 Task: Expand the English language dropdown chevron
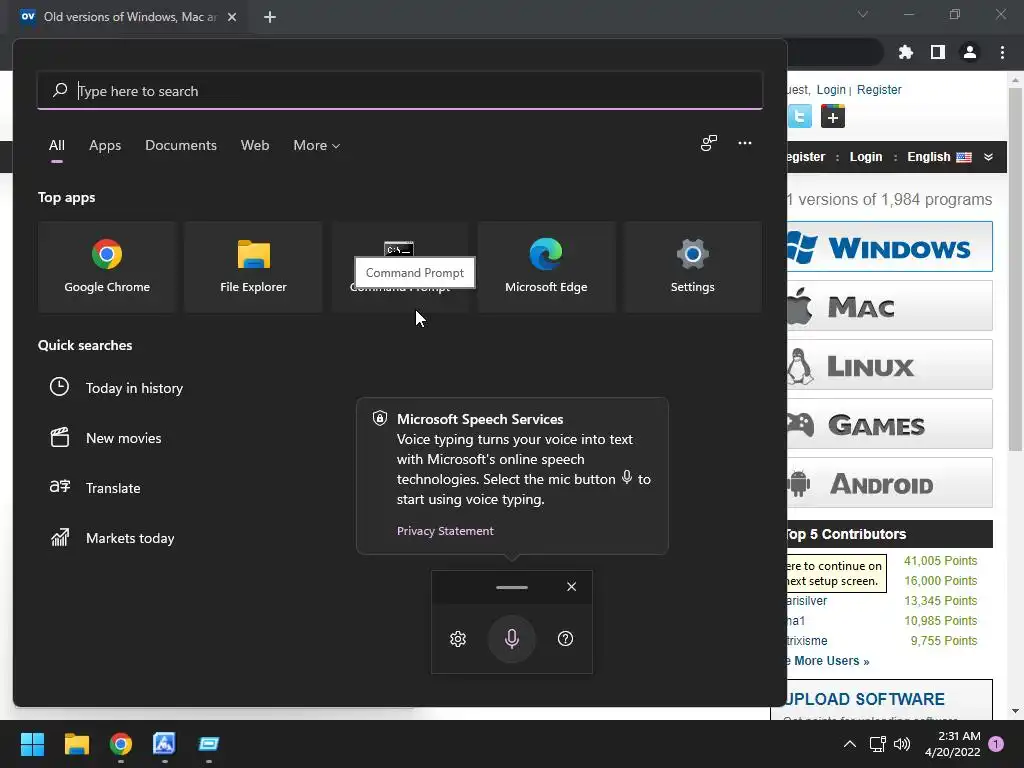pos(988,157)
